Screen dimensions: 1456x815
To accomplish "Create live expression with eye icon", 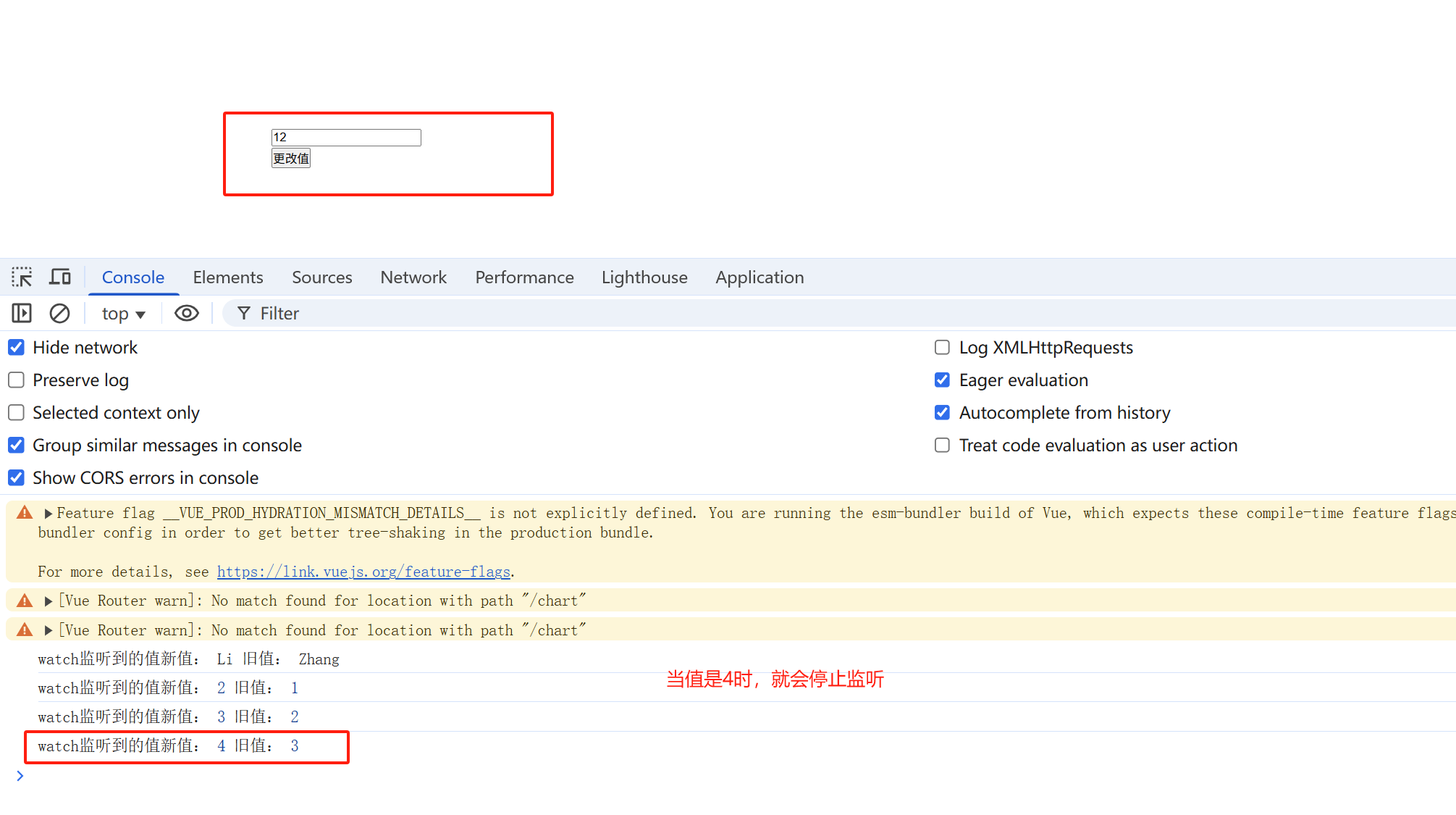I will [186, 313].
